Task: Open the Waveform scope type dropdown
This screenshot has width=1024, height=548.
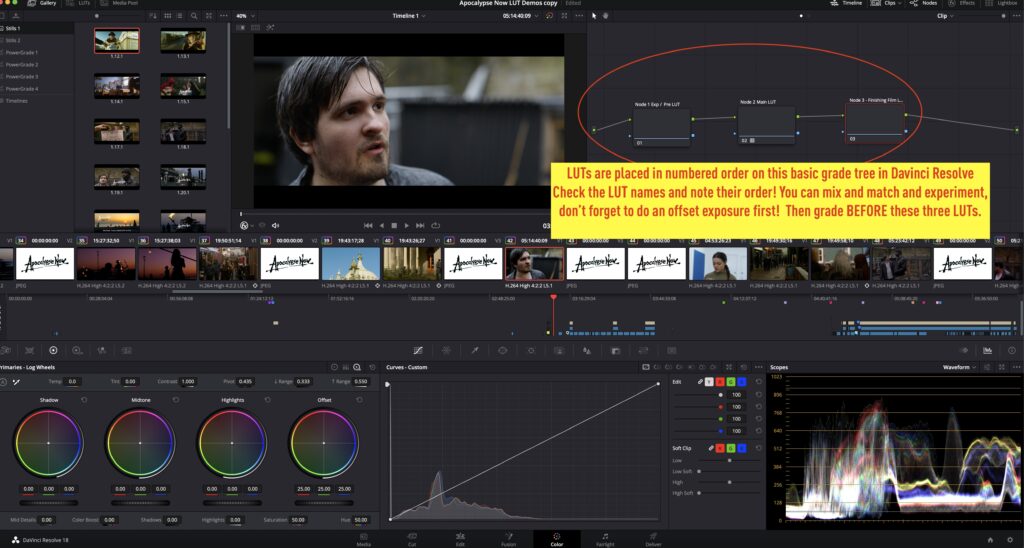Action: pyautogui.click(x=958, y=368)
